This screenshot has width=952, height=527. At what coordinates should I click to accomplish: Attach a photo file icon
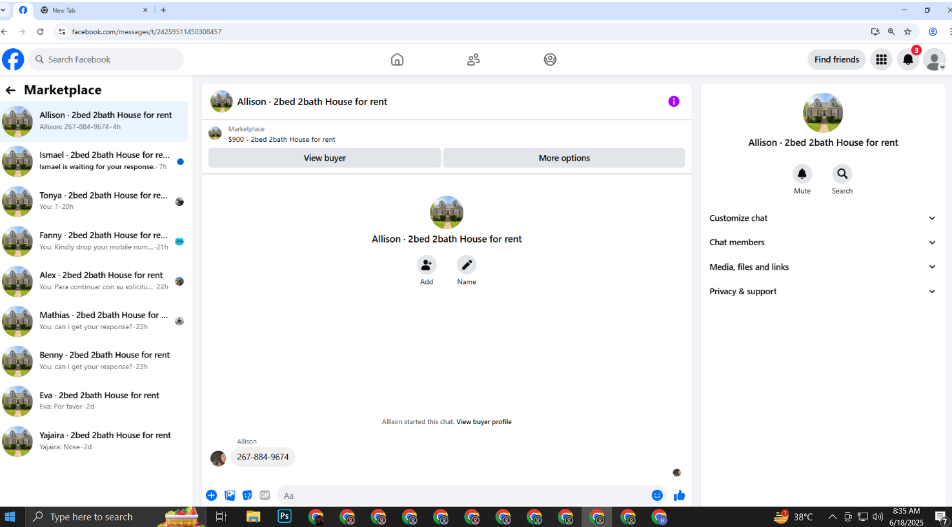[230, 495]
